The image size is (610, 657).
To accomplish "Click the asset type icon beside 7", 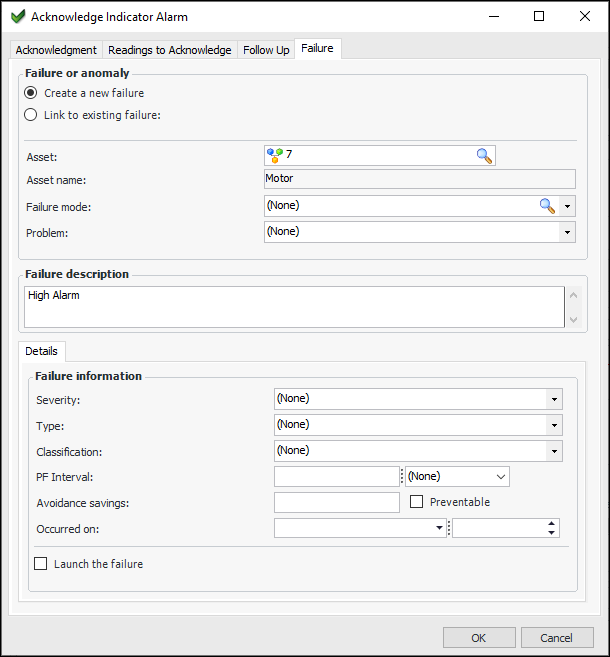I will (x=274, y=155).
